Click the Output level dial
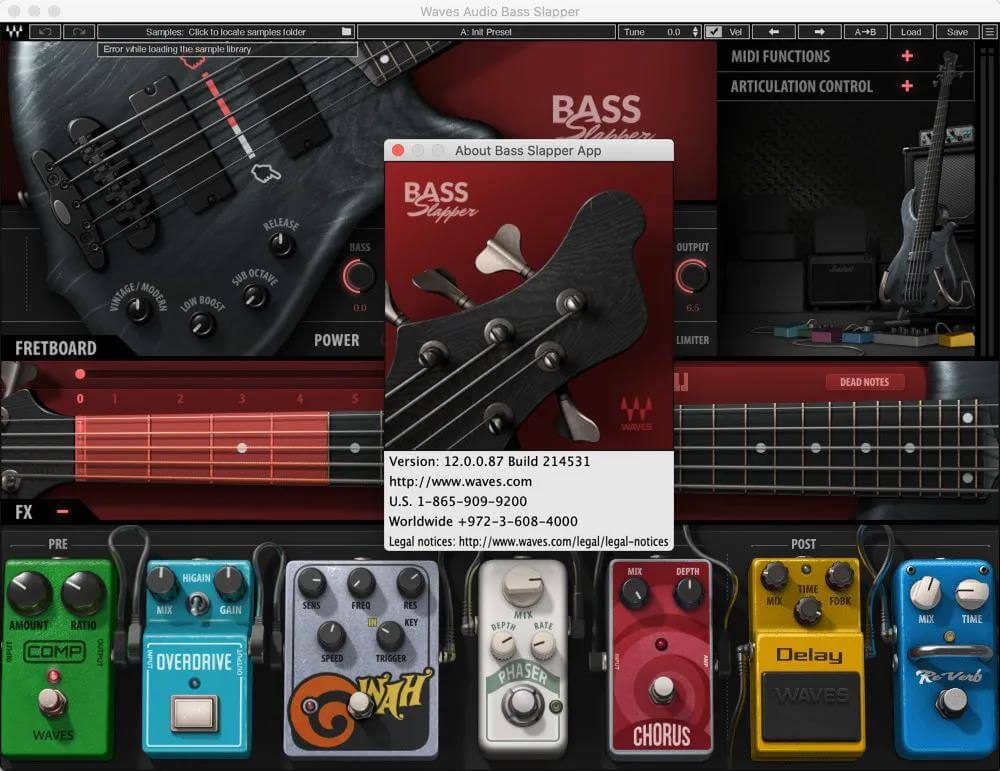The width and height of the screenshot is (1000, 771). click(692, 276)
